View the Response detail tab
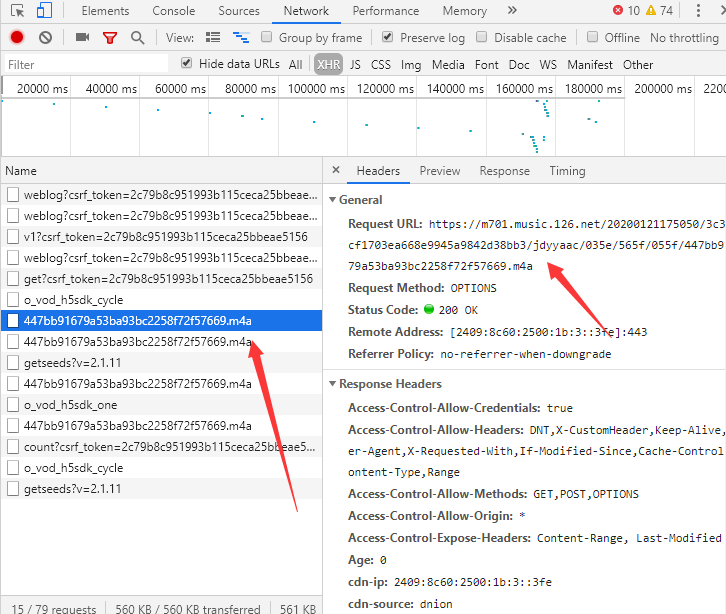Image resolution: width=726 pixels, height=614 pixels. 504,171
